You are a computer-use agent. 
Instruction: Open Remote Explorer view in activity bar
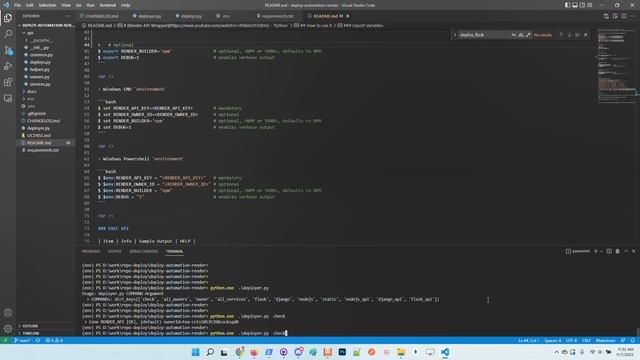point(8,98)
